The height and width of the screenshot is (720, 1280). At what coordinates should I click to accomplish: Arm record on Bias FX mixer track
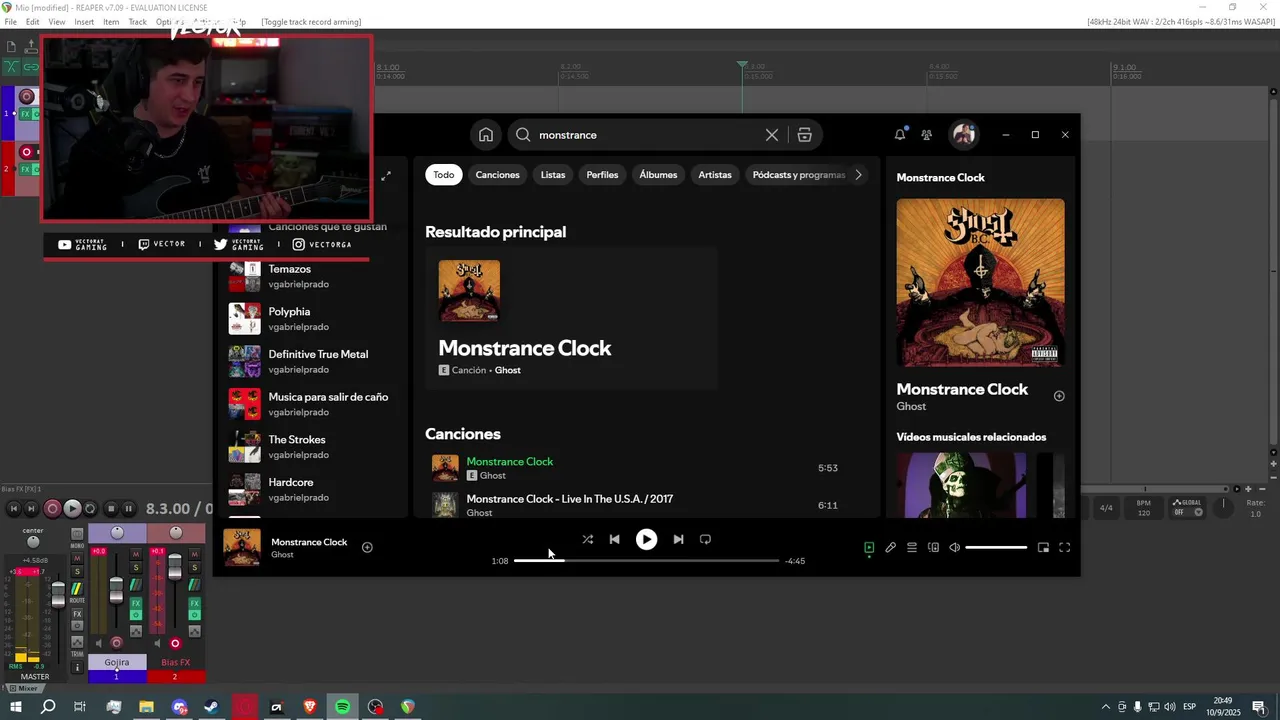[175, 643]
